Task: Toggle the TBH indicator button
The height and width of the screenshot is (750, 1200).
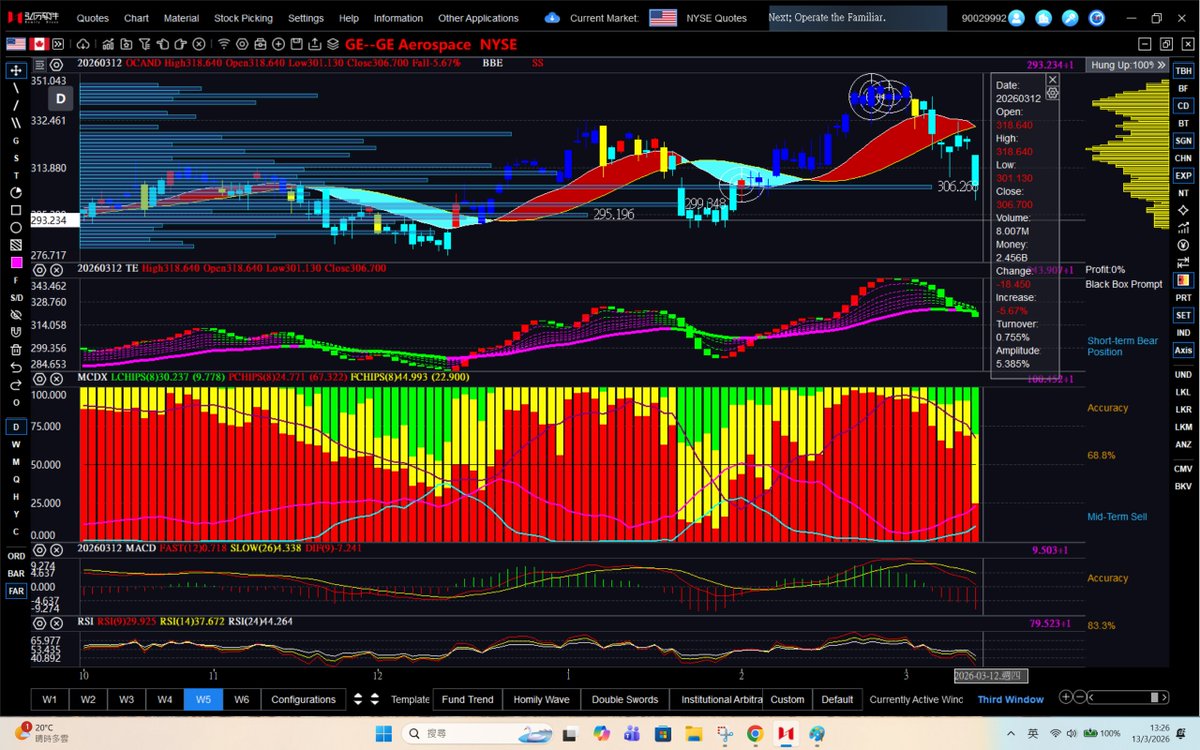Action: coord(1183,71)
